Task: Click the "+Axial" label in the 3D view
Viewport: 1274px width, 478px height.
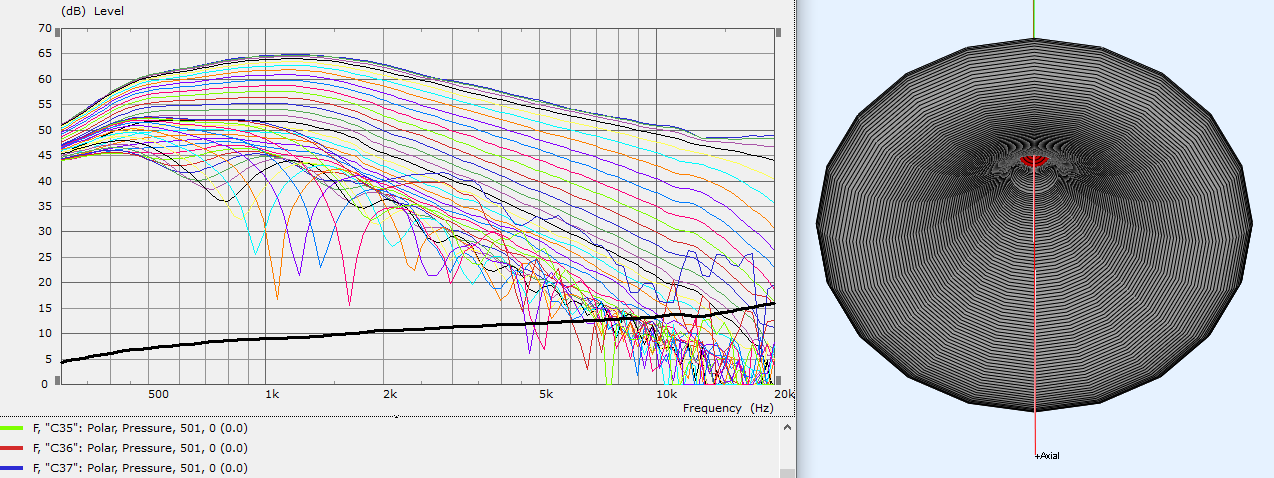Action: [x=1047, y=456]
